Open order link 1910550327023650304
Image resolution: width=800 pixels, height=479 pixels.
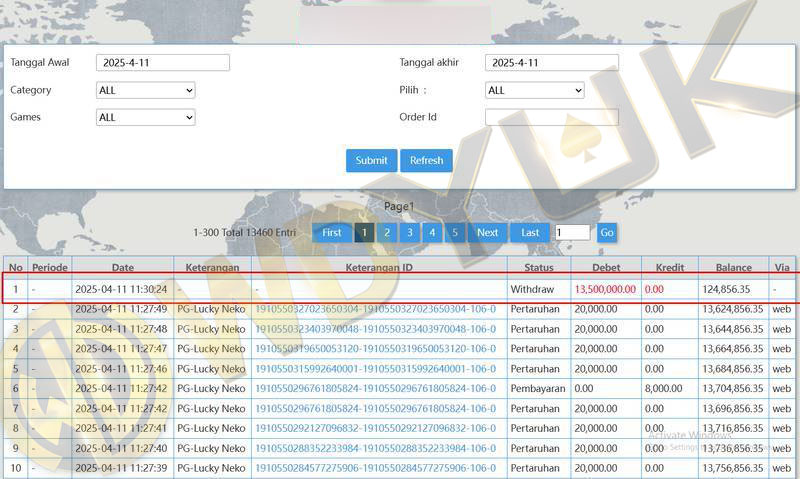pyautogui.click(x=376, y=309)
